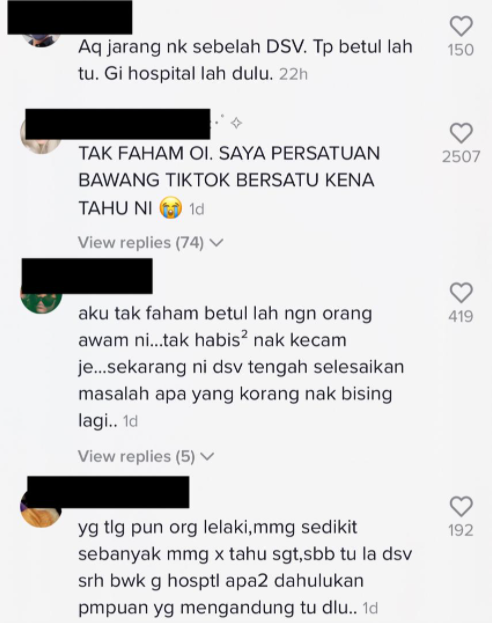492x623 pixels.
Task: Click the 2507 like count
Action: click(x=461, y=157)
